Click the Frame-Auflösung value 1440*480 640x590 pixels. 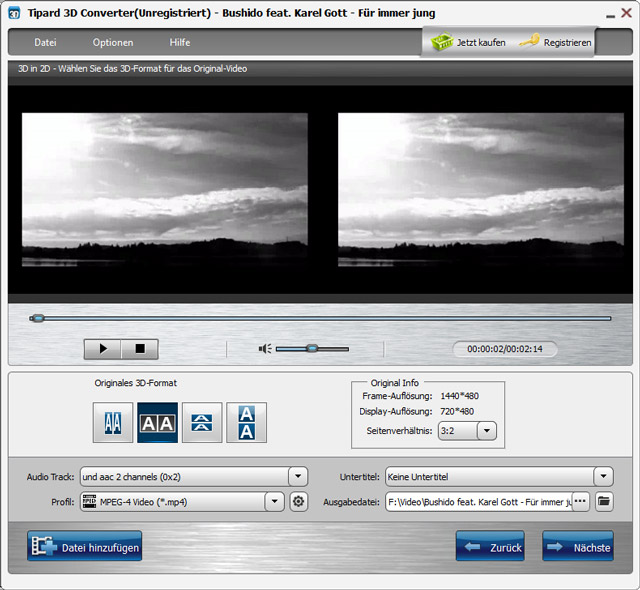click(460, 396)
